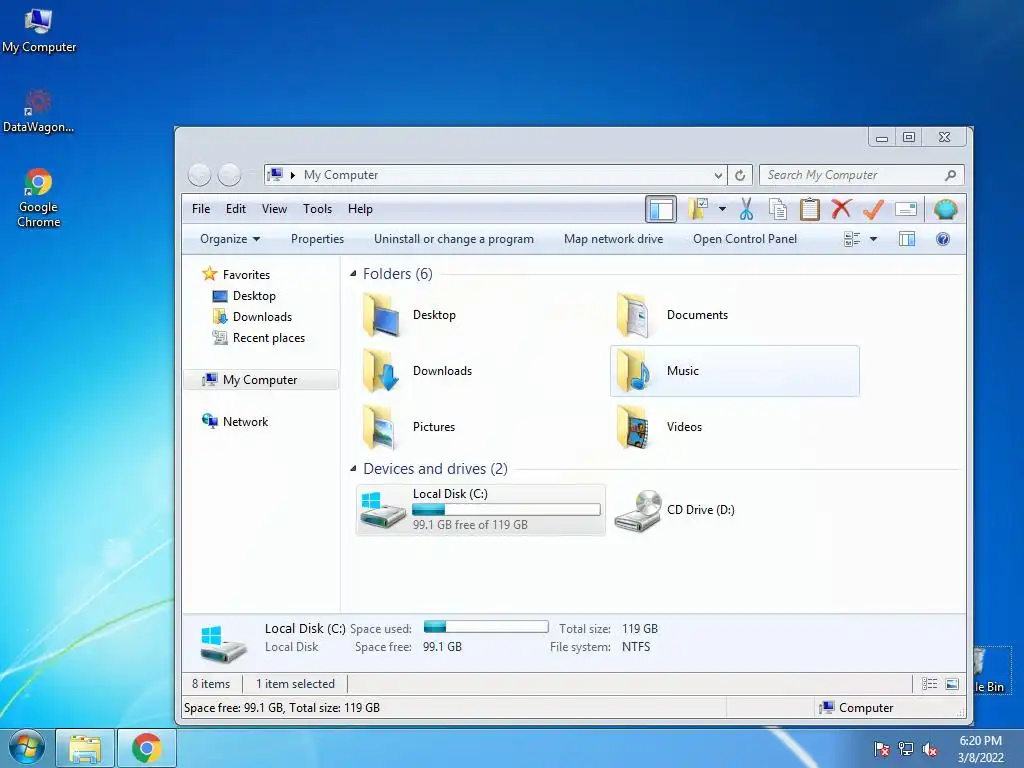The image size is (1024, 768).
Task: Select My Computer in the navigation pane
Action: (261, 379)
